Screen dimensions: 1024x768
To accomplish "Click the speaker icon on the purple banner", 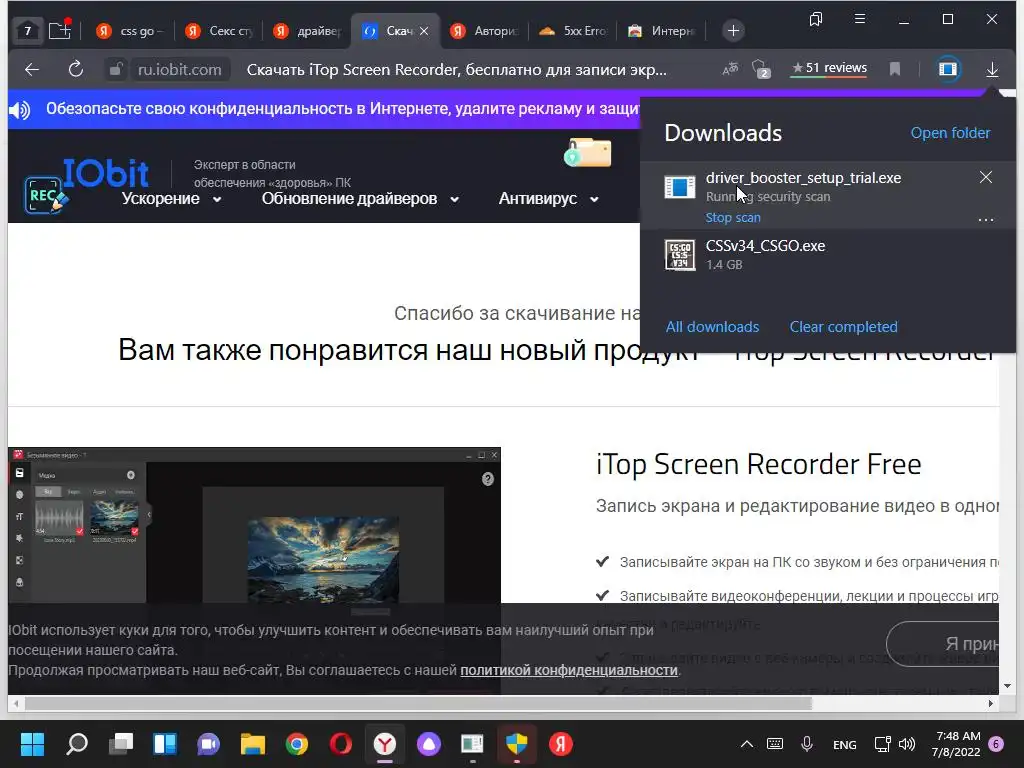I will [20, 110].
